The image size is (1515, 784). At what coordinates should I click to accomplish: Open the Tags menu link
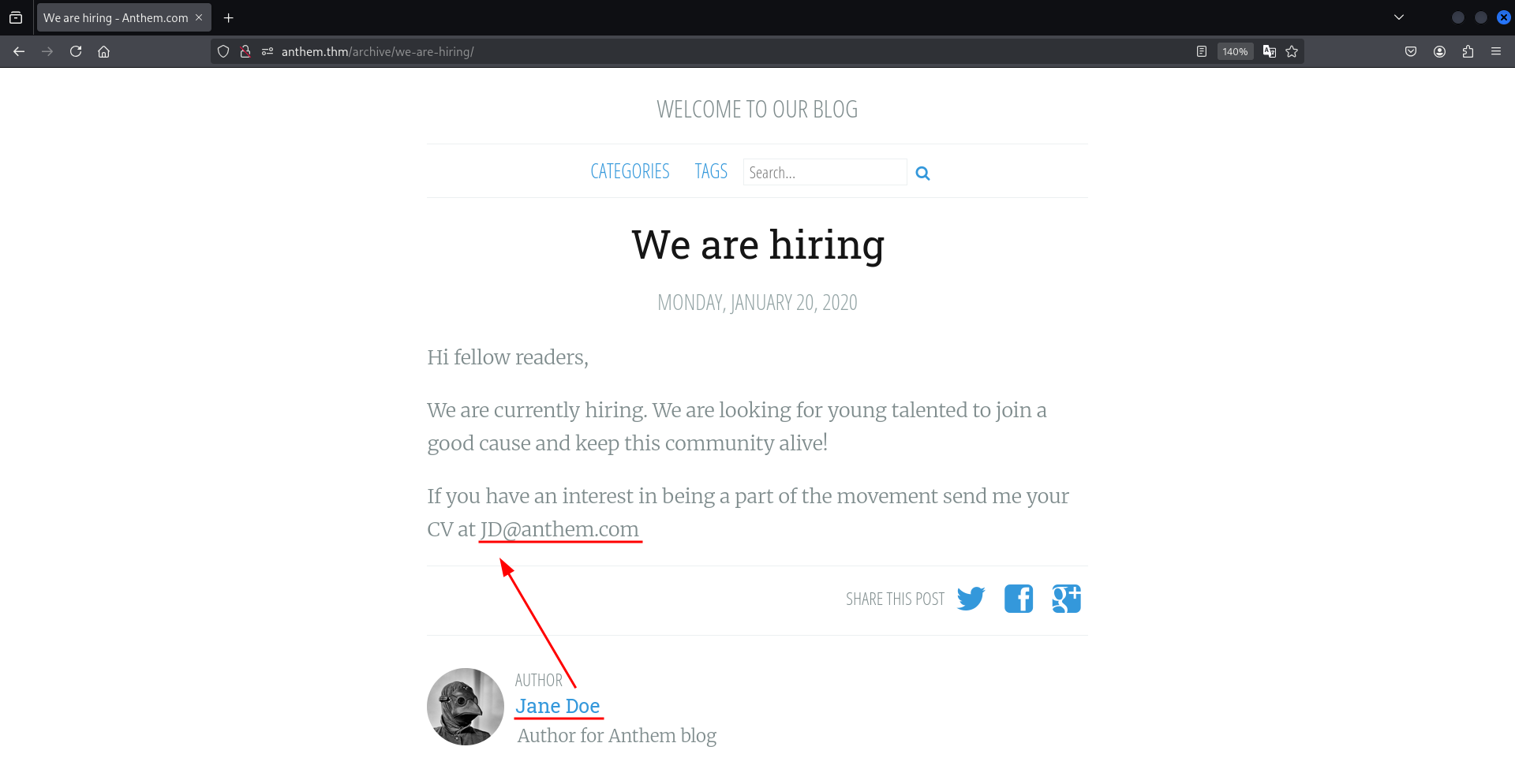coord(711,171)
